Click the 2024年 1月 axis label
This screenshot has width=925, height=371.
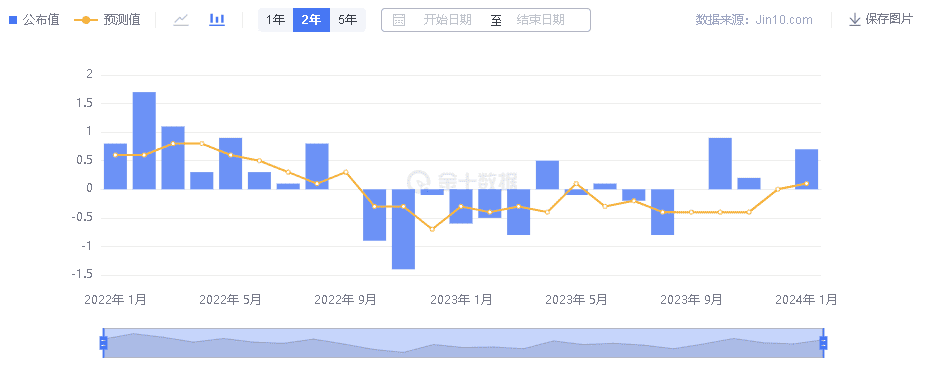(x=806, y=300)
